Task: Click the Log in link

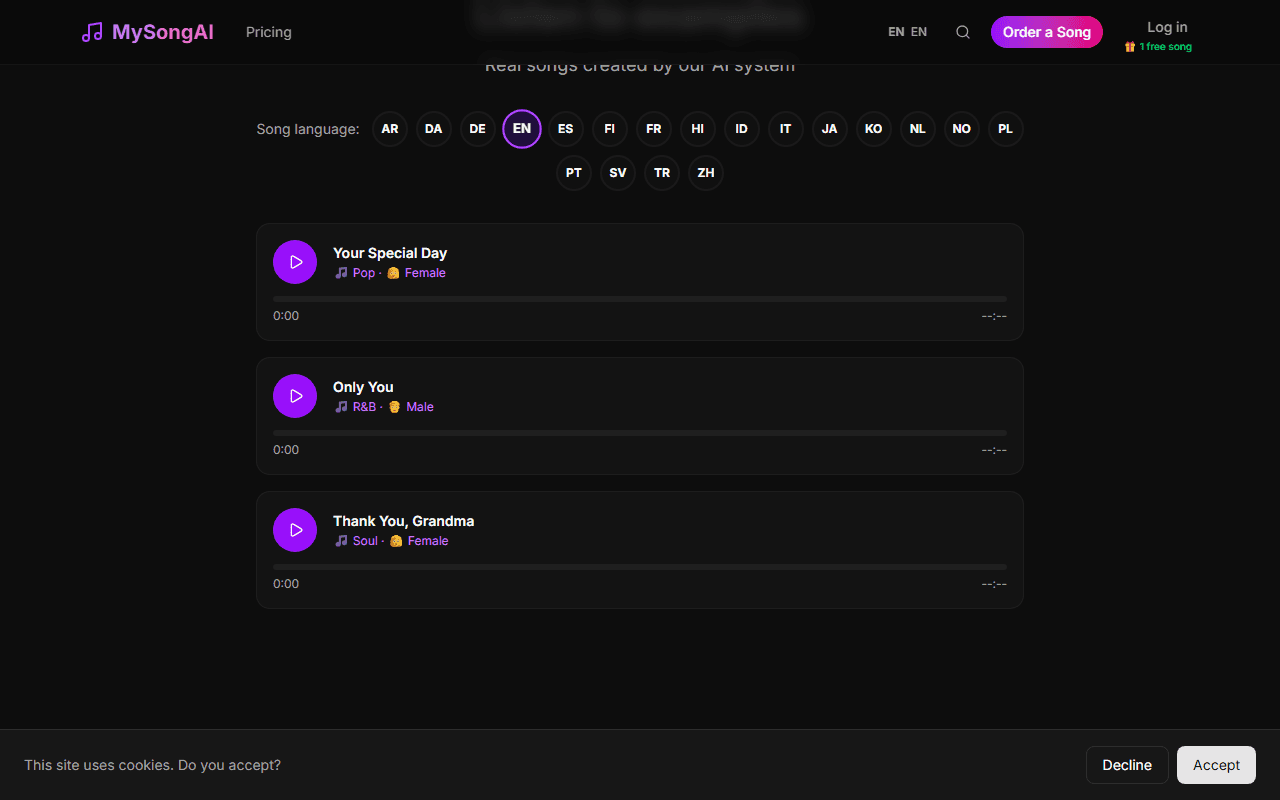Action: click(1167, 27)
